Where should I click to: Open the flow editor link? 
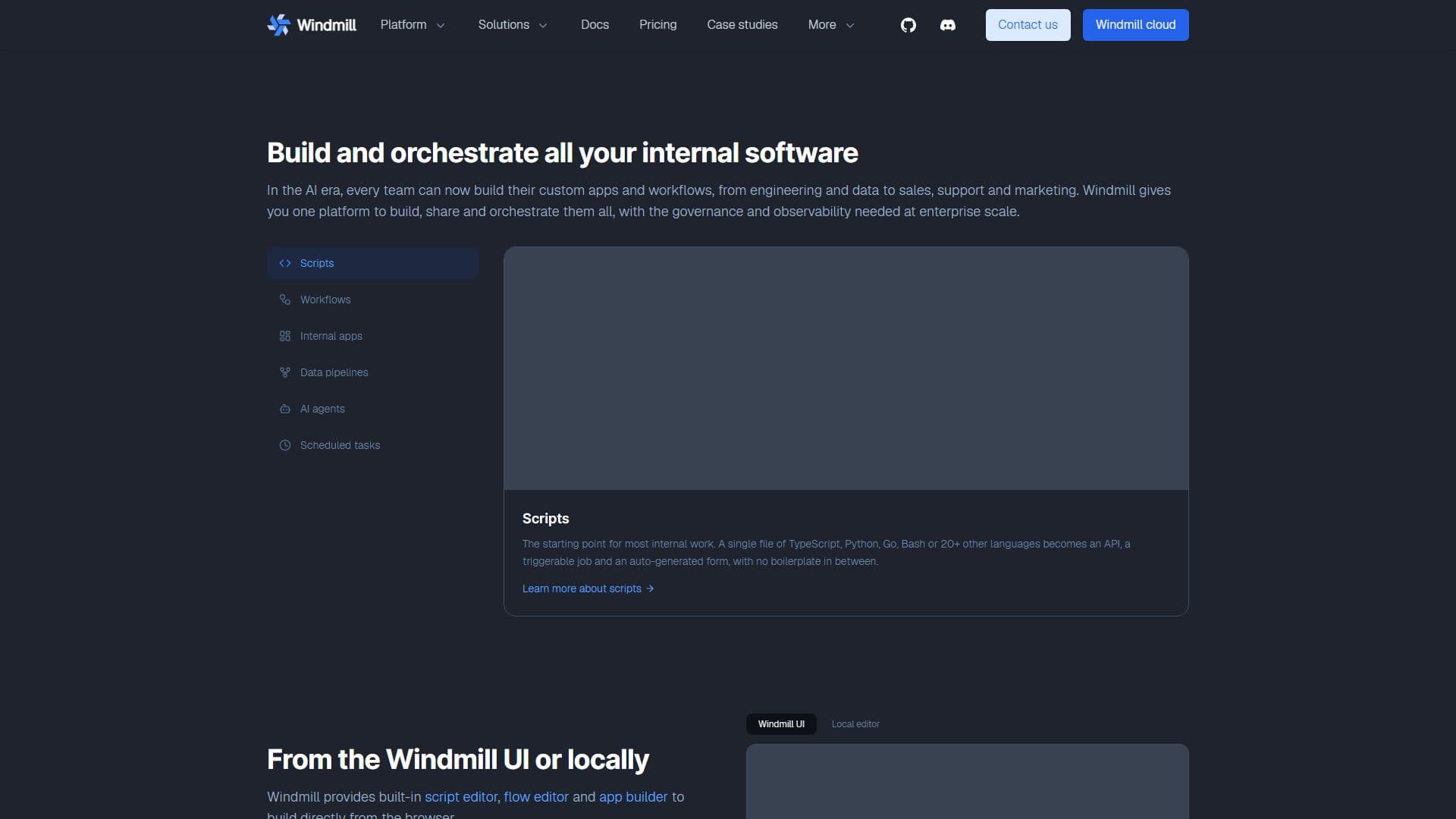point(536,797)
